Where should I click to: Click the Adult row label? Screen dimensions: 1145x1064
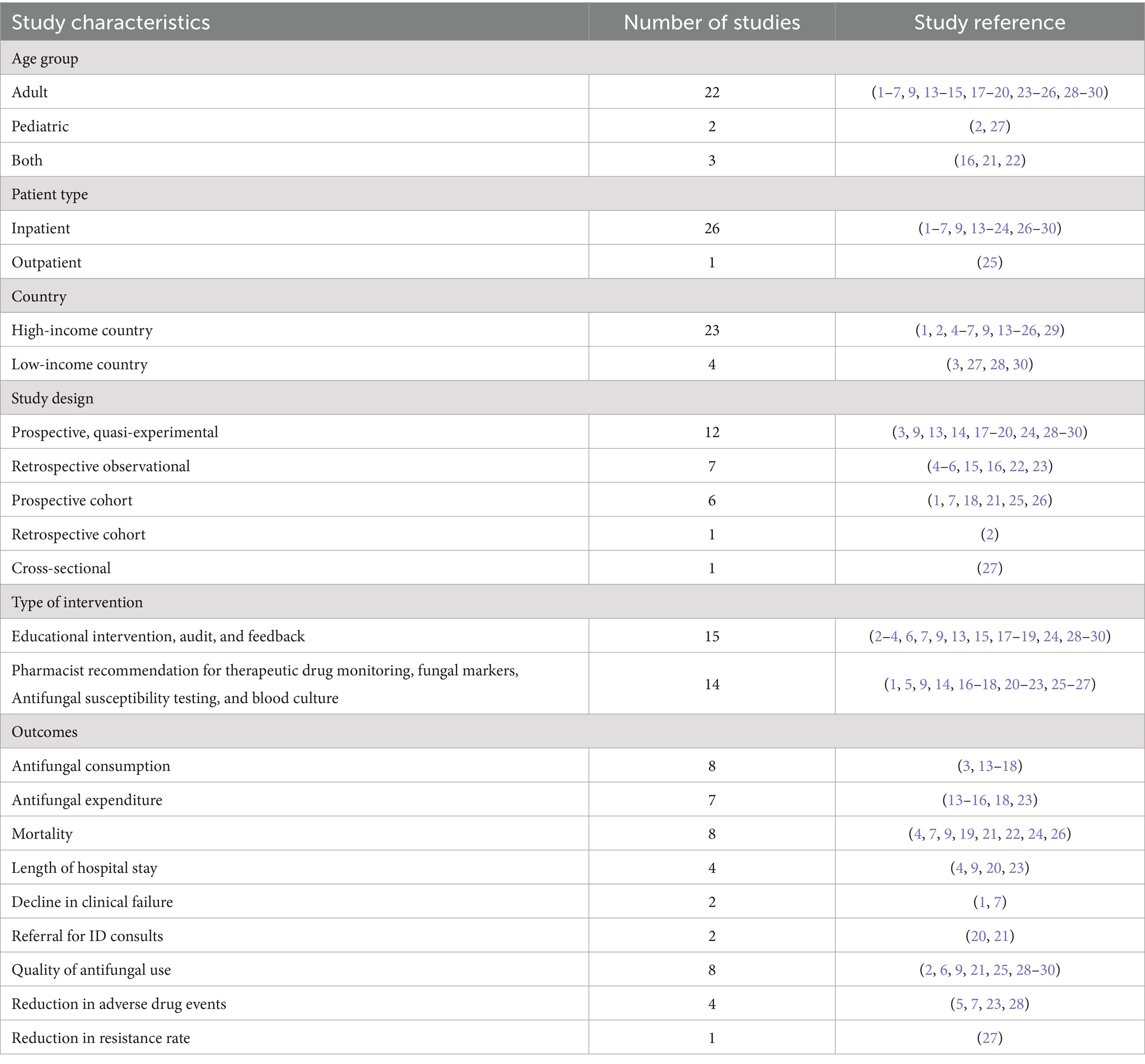(29, 92)
